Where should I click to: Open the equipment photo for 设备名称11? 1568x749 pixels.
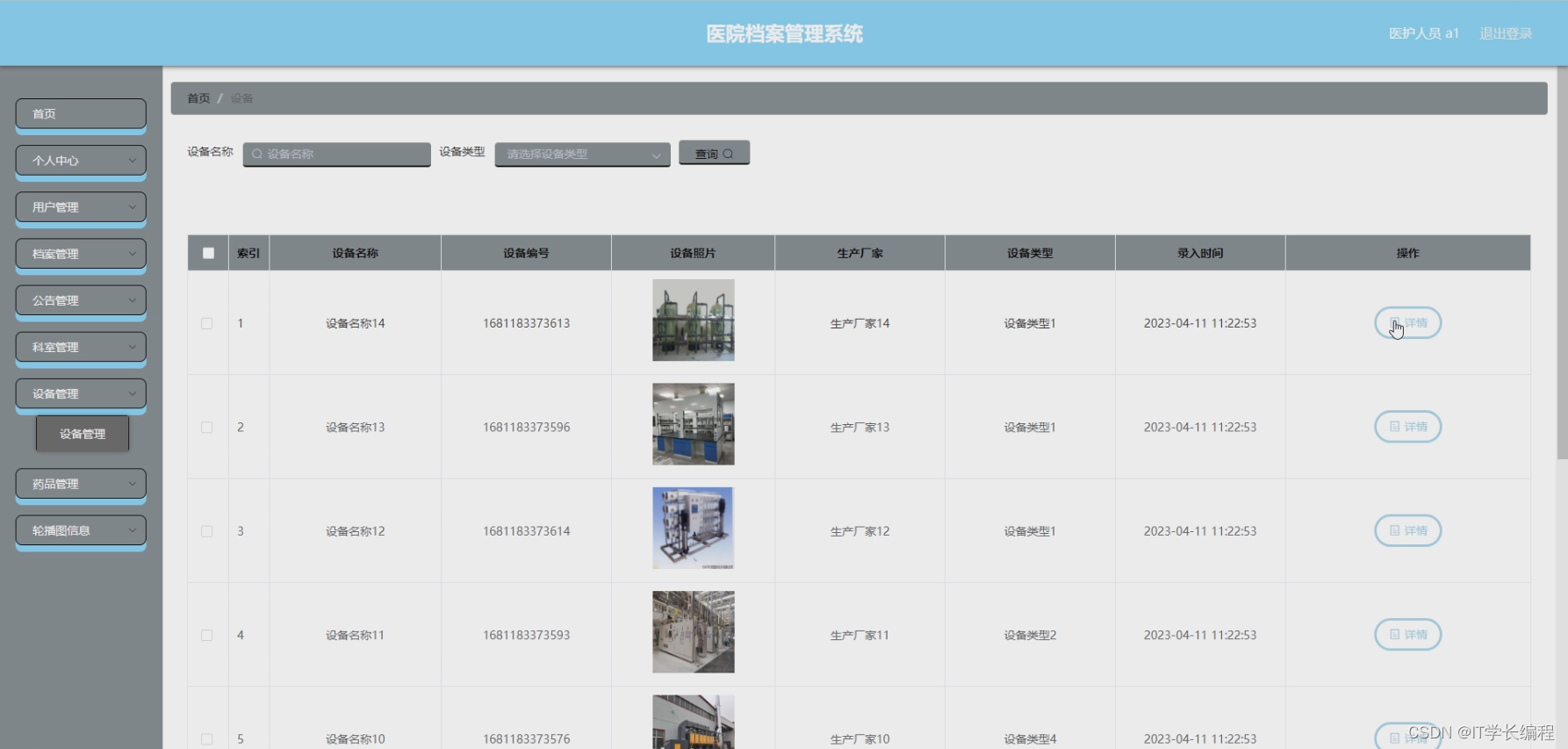(693, 632)
